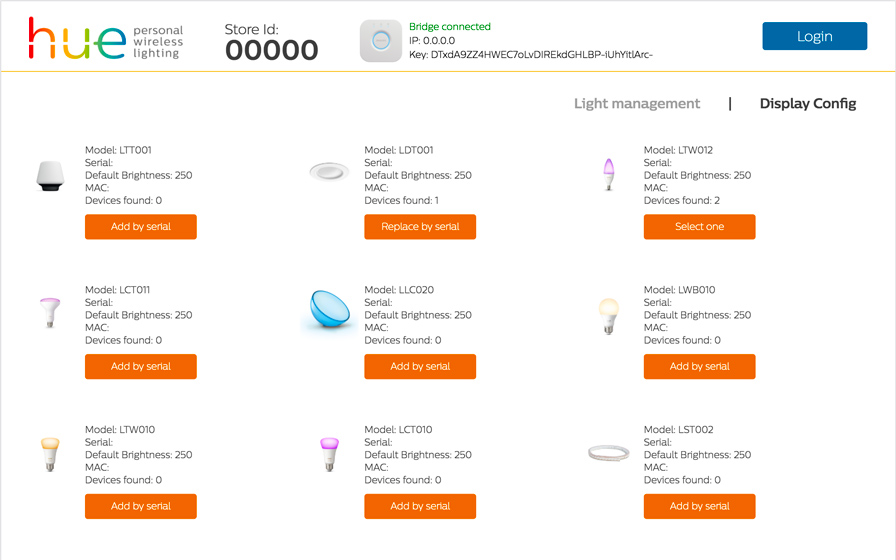Click Replace by serial for LDT001

click(x=420, y=226)
